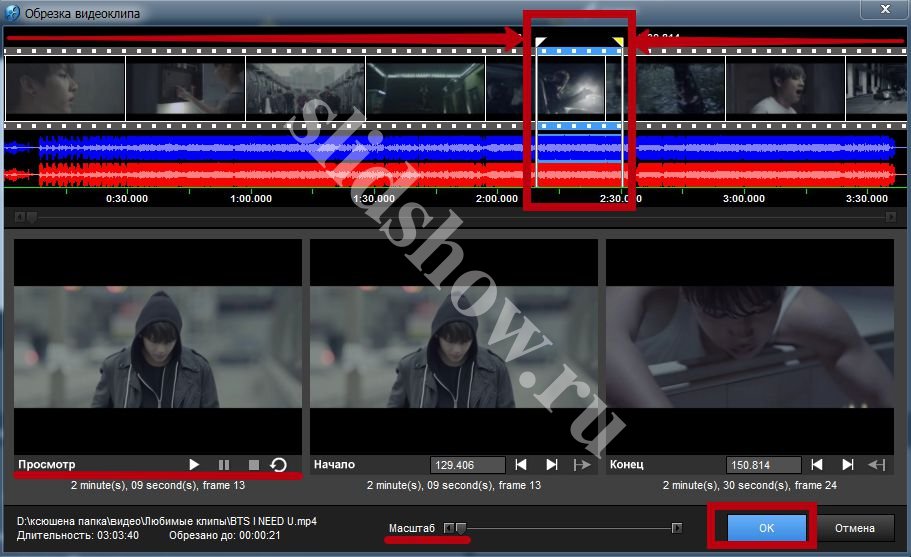Set Начало to current position arrow icon
This screenshot has height=557, width=911.
point(582,465)
